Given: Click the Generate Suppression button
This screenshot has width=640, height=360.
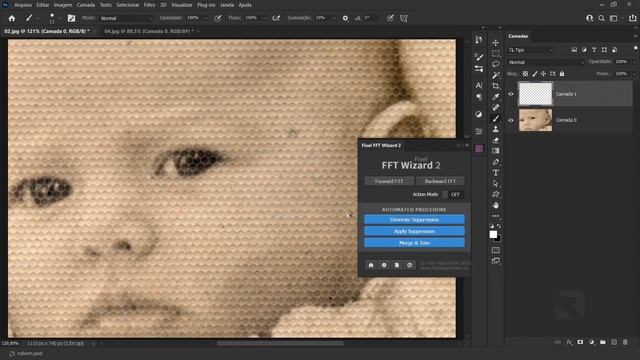Looking at the screenshot, I should (x=414, y=220).
